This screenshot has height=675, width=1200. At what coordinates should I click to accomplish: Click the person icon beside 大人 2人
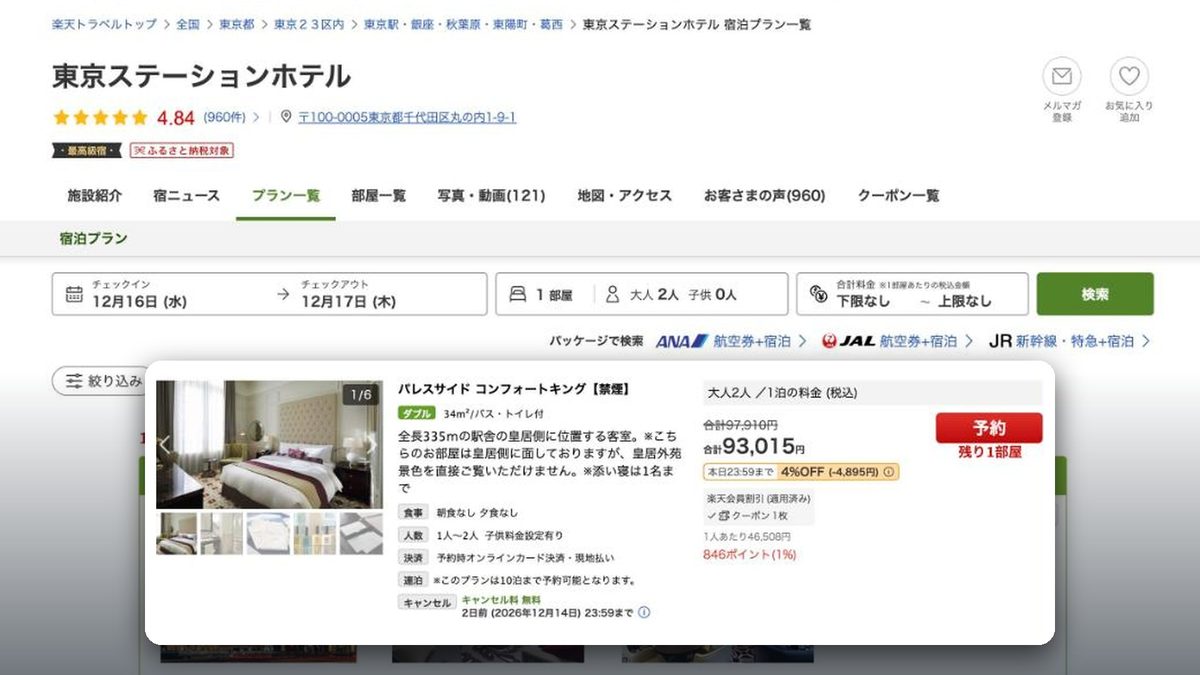point(613,294)
